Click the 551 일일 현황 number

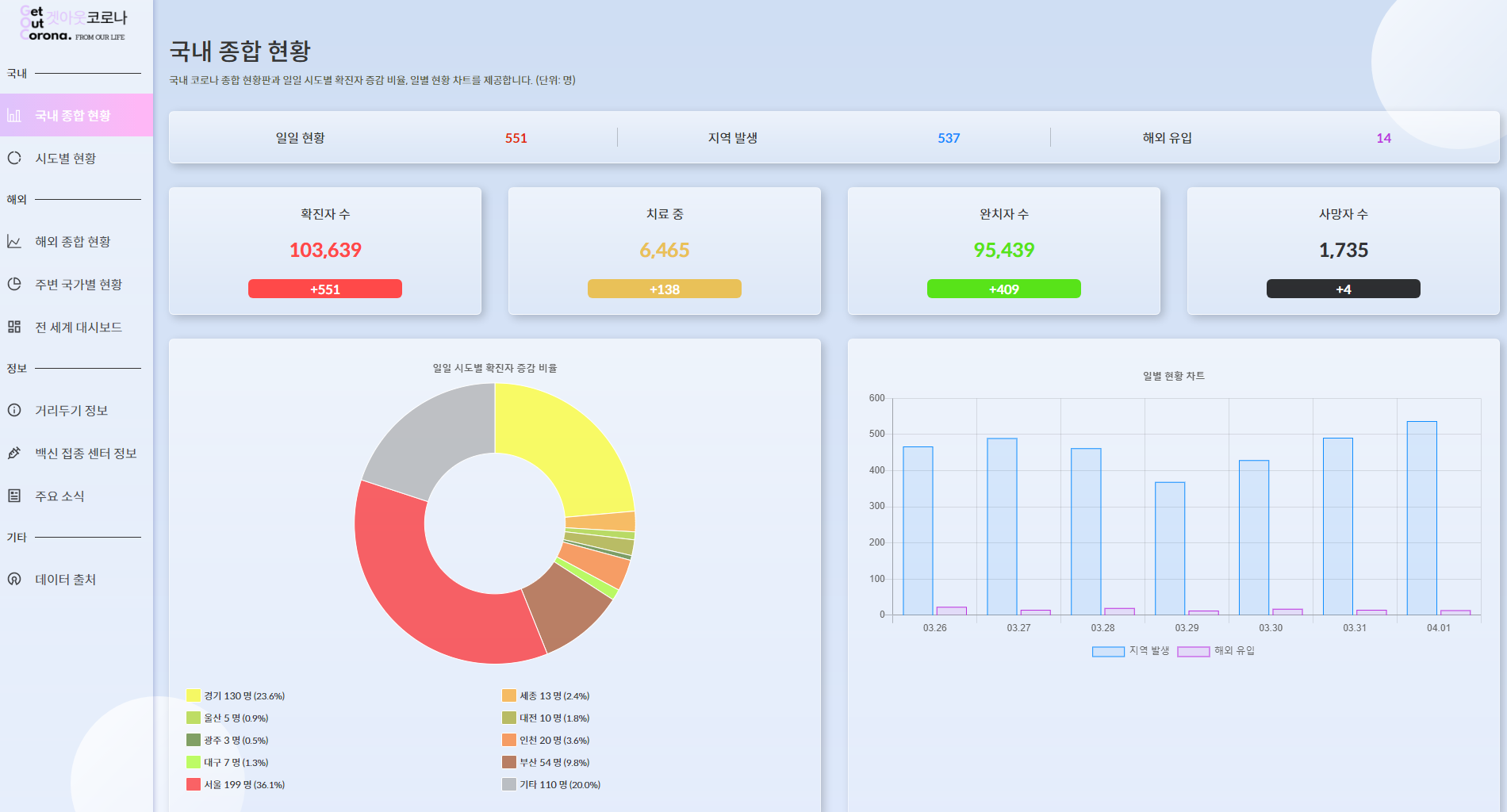pyautogui.click(x=516, y=138)
